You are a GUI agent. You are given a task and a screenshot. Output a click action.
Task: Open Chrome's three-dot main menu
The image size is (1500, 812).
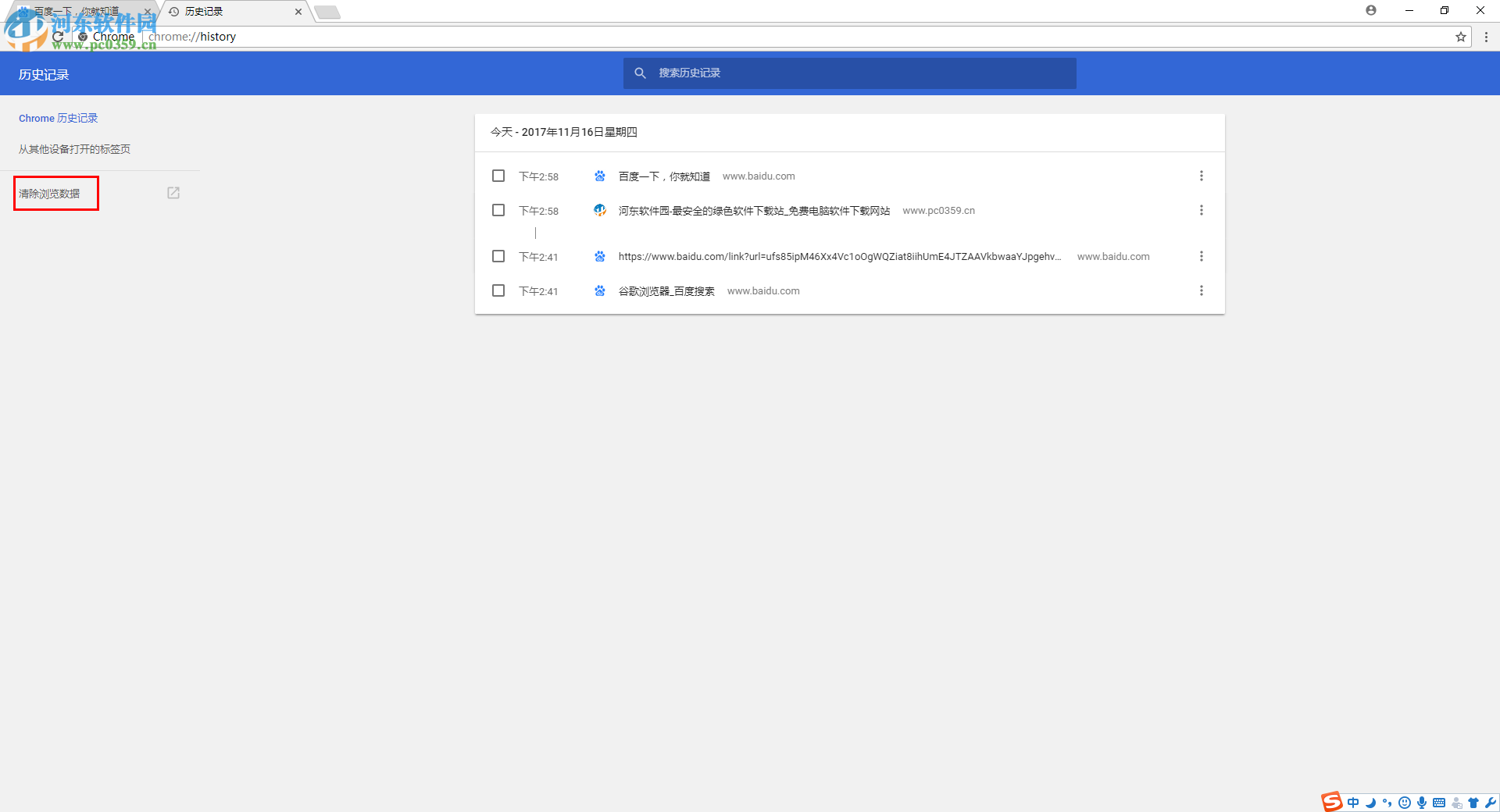point(1486,37)
